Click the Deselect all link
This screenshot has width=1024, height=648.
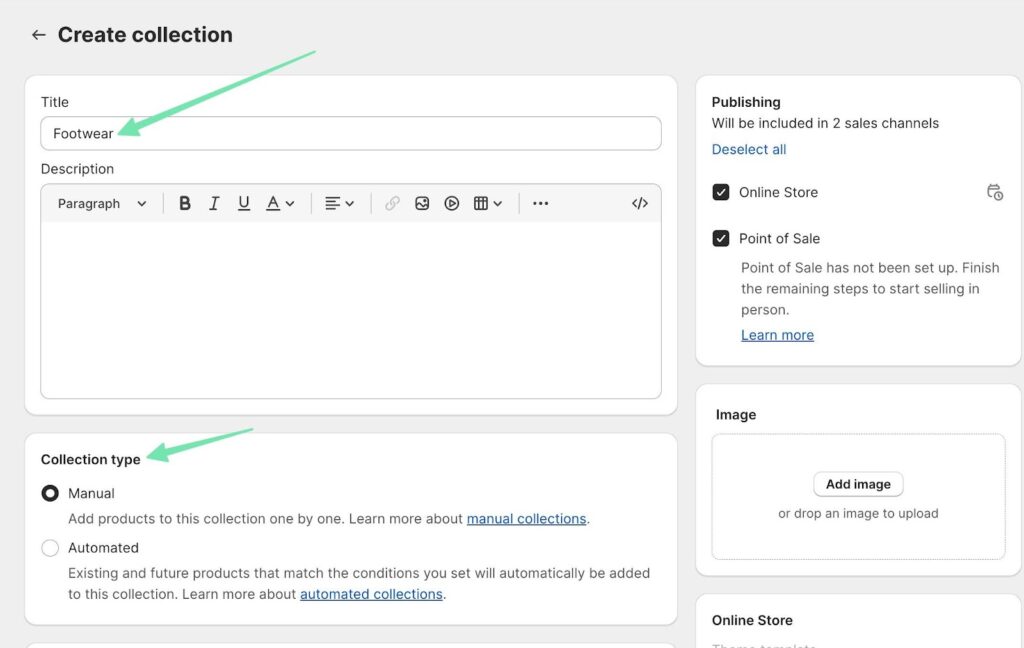point(749,149)
